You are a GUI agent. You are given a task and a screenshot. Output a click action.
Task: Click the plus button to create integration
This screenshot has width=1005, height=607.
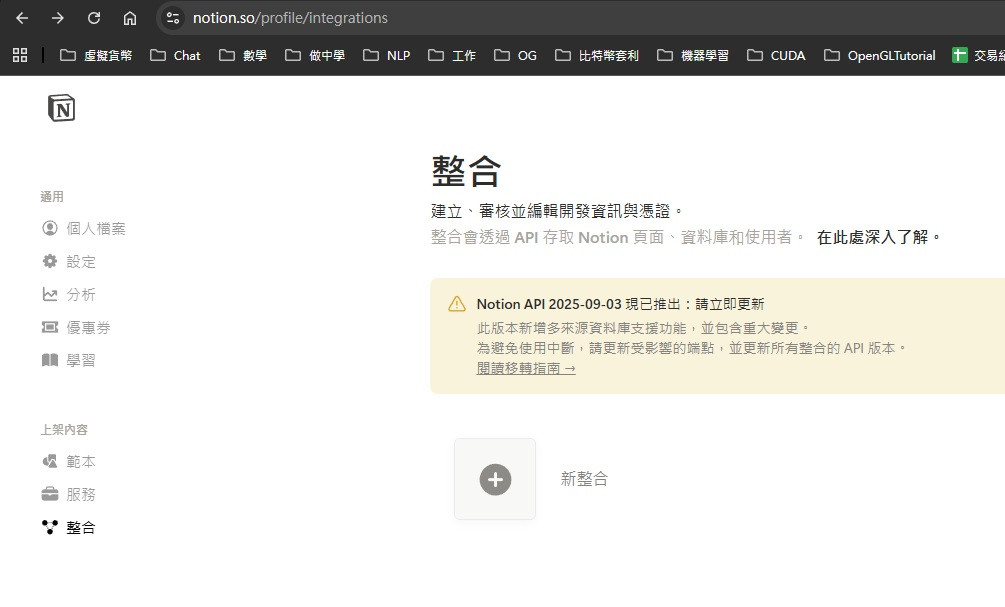click(495, 479)
